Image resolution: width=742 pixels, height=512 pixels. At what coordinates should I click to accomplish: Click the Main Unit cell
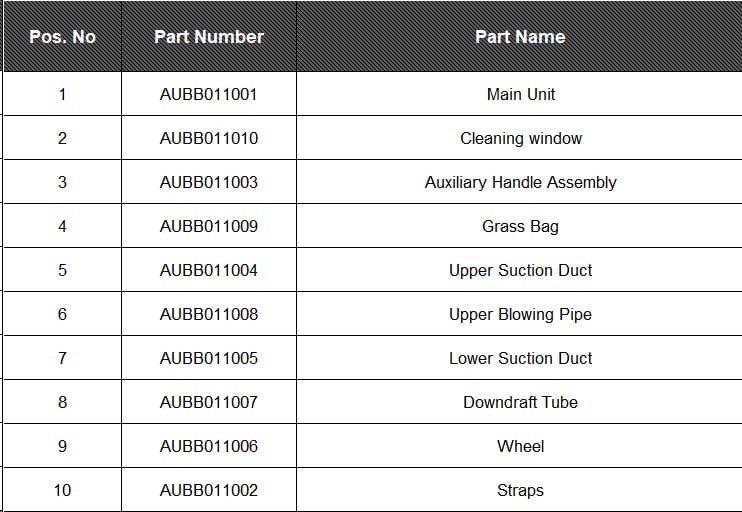tap(520, 94)
